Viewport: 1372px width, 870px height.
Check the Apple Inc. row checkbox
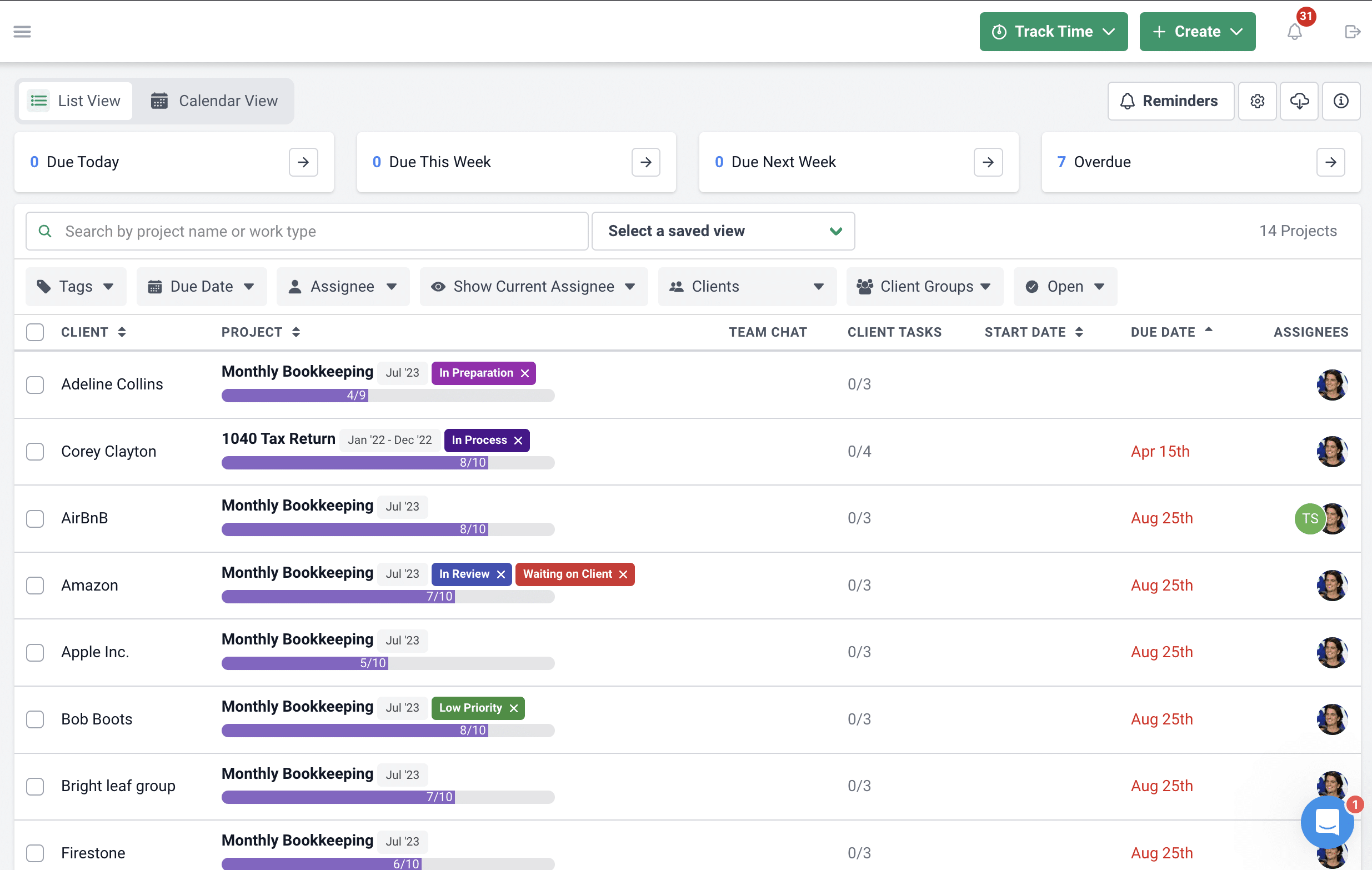[x=35, y=652]
